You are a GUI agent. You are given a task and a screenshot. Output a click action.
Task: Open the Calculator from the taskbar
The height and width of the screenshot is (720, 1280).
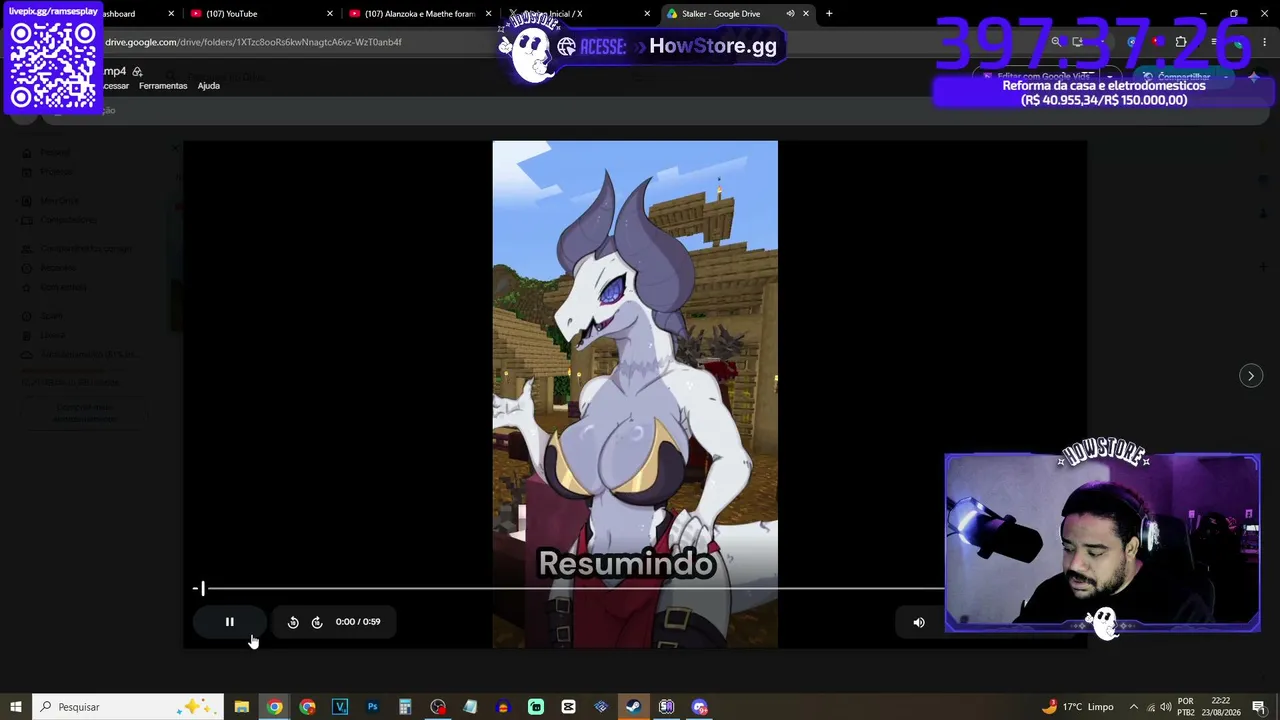pos(405,707)
